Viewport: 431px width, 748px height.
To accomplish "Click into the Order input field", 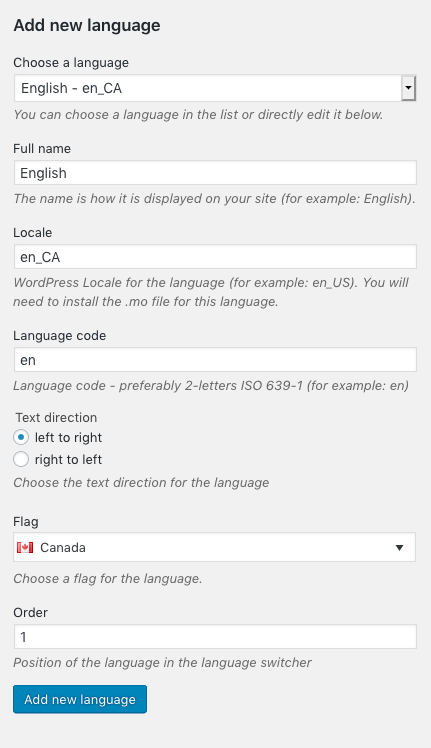I will tap(215, 636).
